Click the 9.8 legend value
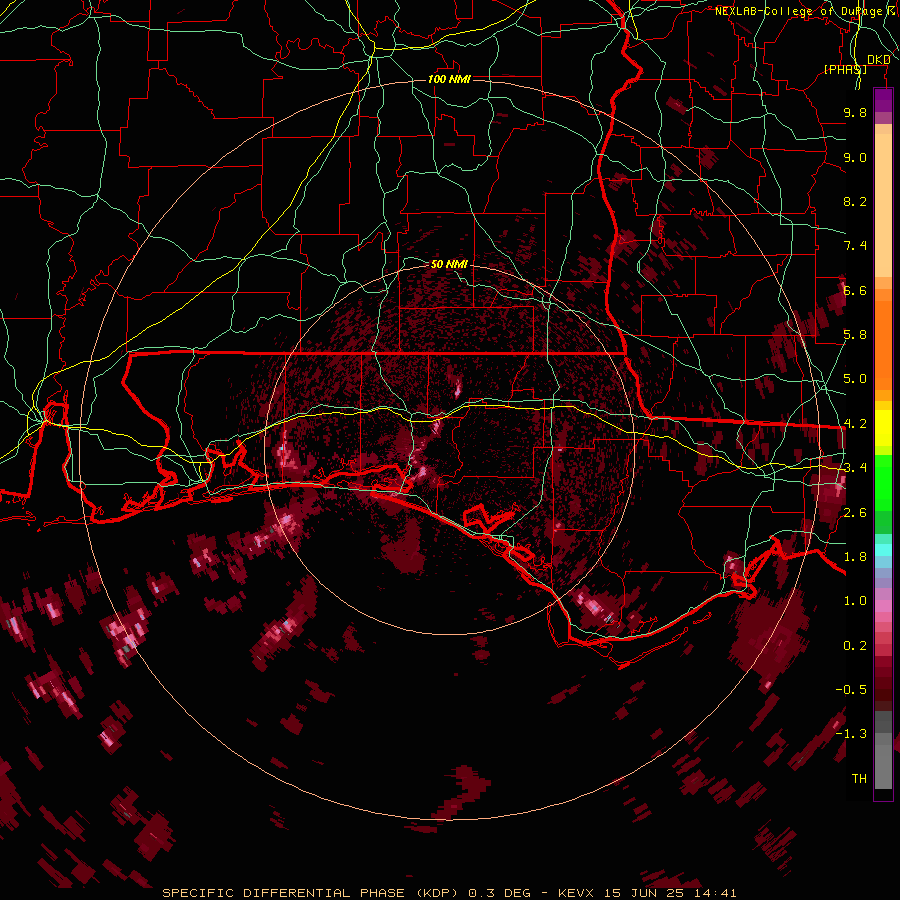Viewport: 900px width, 900px height. point(855,112)
